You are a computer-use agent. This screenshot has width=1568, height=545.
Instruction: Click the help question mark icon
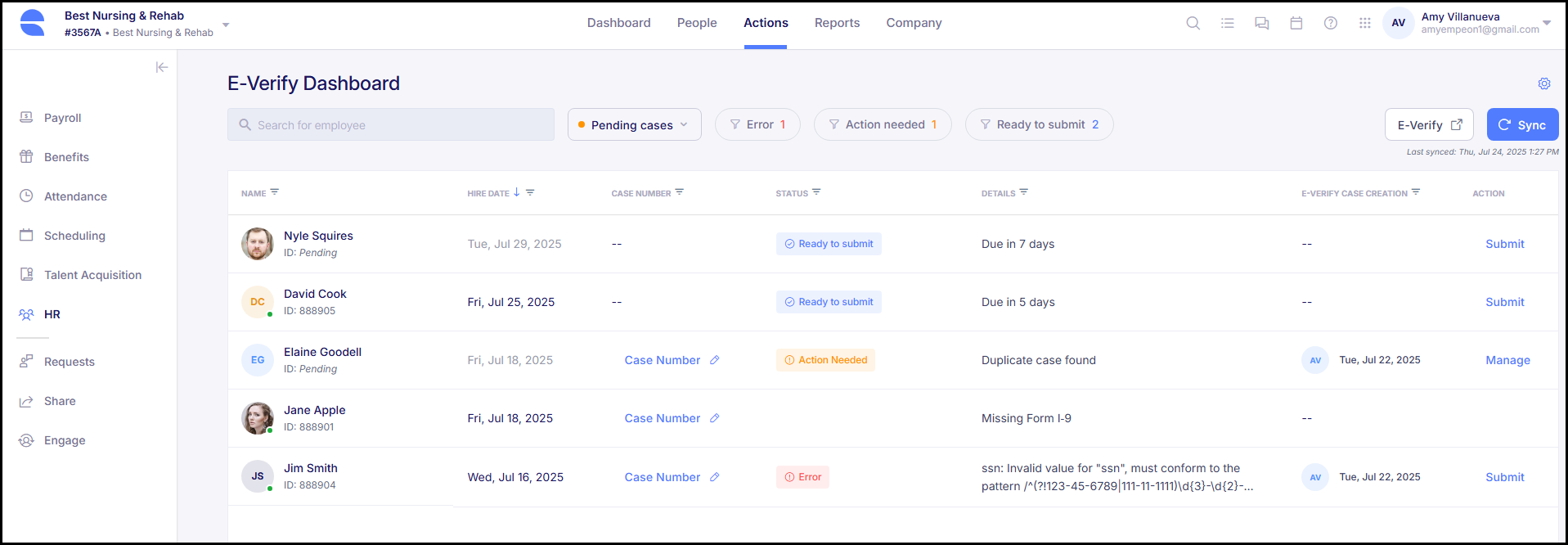(1330, 23)
